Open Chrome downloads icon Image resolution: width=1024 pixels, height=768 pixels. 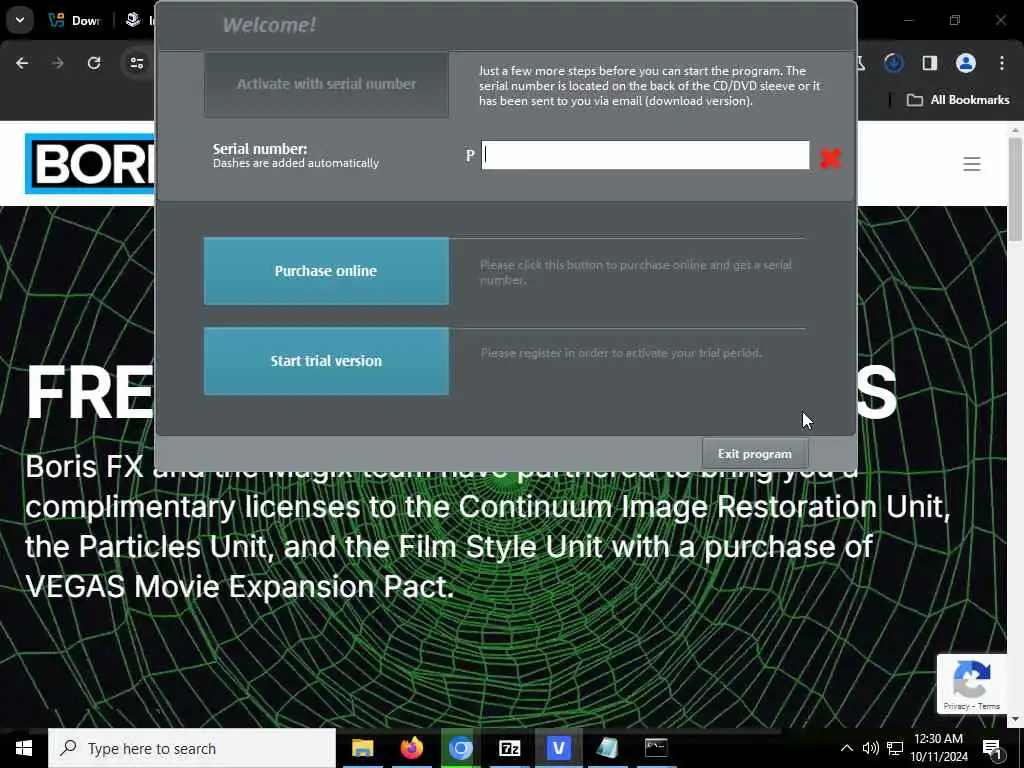click(x=893, y=63)
